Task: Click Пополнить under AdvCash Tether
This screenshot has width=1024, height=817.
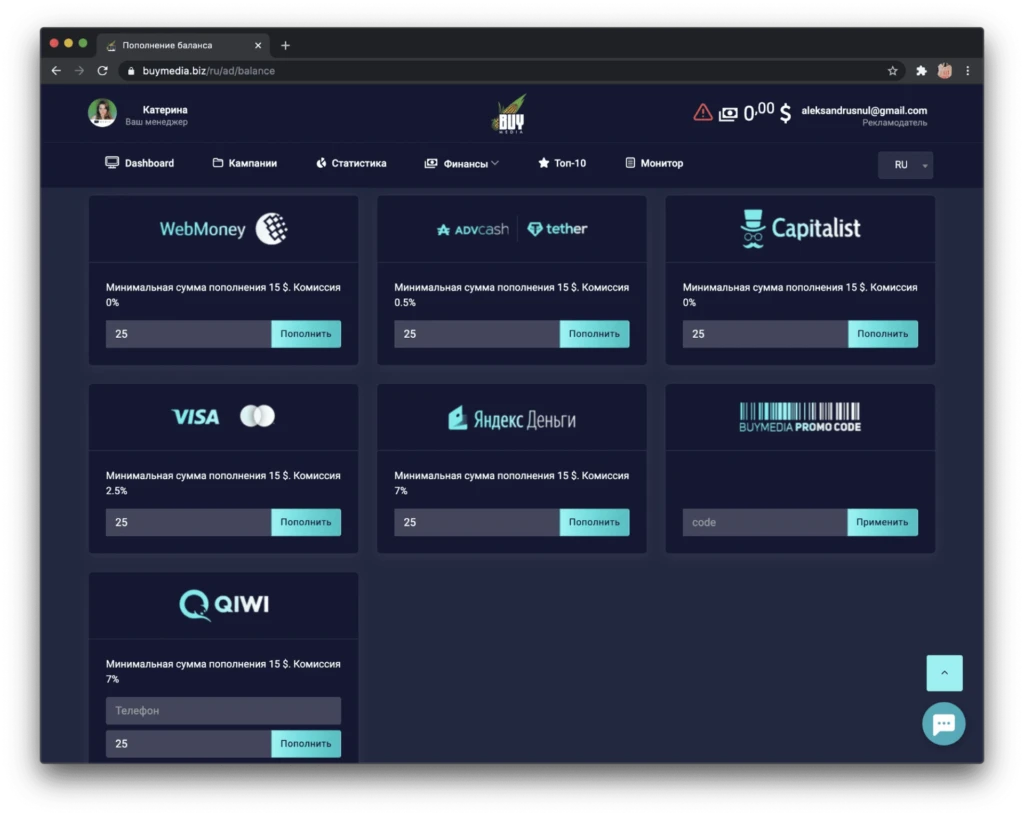Action: [x=594, y=334]
